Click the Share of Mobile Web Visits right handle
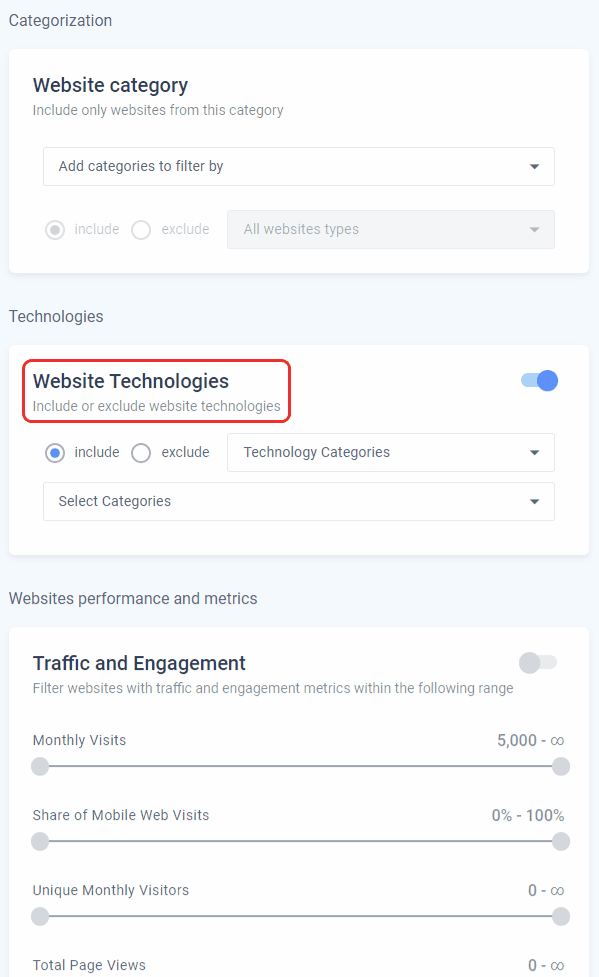 click(561, 842)
